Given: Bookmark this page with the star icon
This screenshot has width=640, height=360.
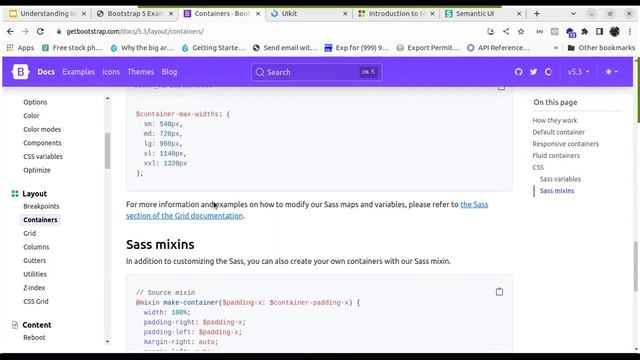Looking at the screenshot, I should pos(521,31).
